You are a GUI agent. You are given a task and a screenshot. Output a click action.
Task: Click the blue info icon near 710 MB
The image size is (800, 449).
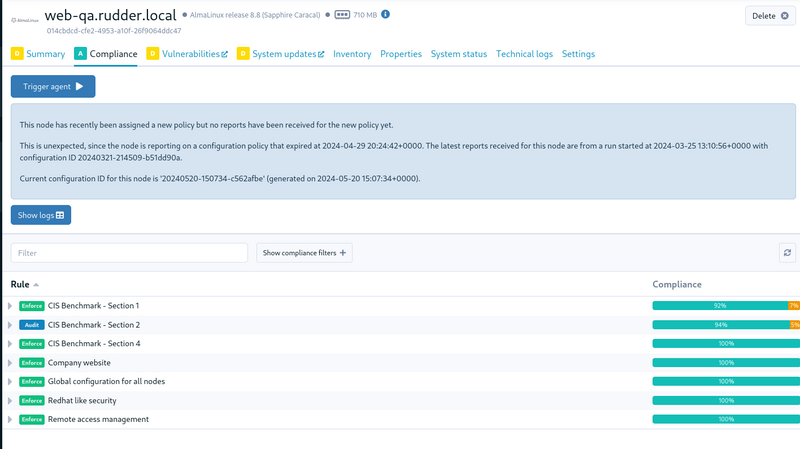click(386, 14)
